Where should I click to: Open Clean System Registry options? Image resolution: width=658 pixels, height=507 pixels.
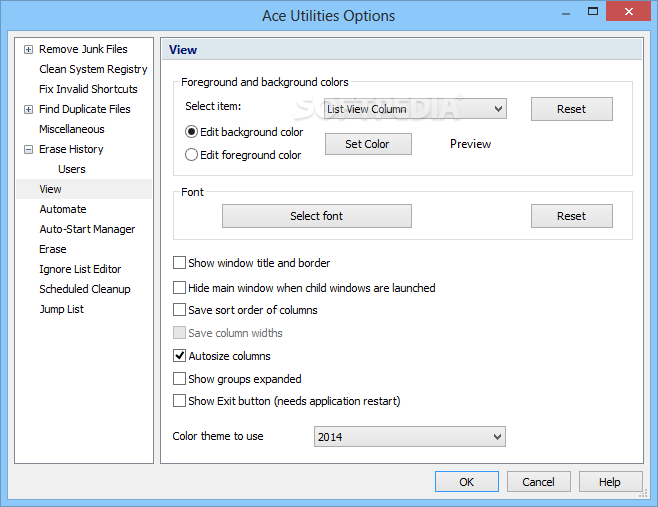tap(93, 69)
